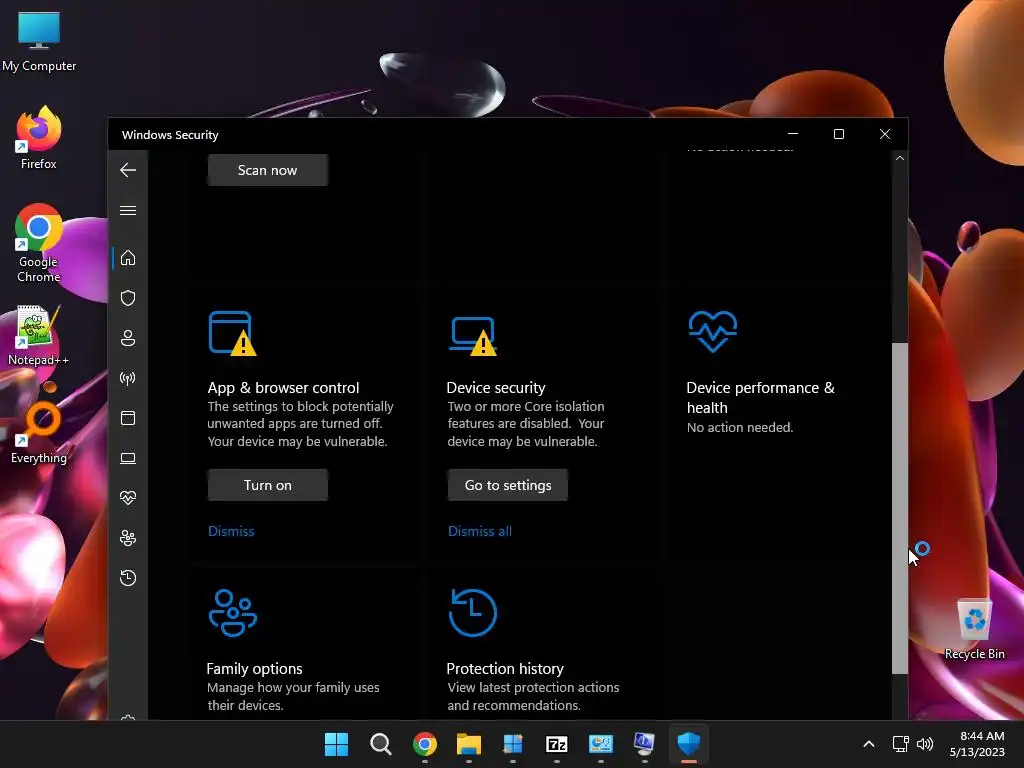Select the Everything search desktop icon

(x=39, y=433)
